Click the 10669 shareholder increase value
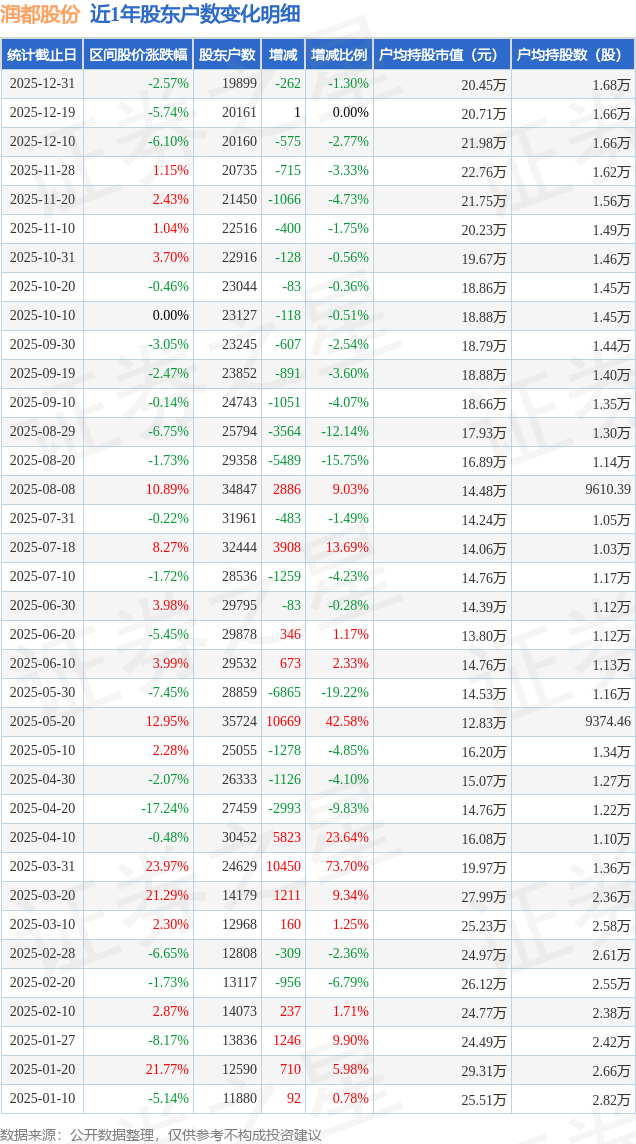 pyautogui.click(x=283, y=721)
